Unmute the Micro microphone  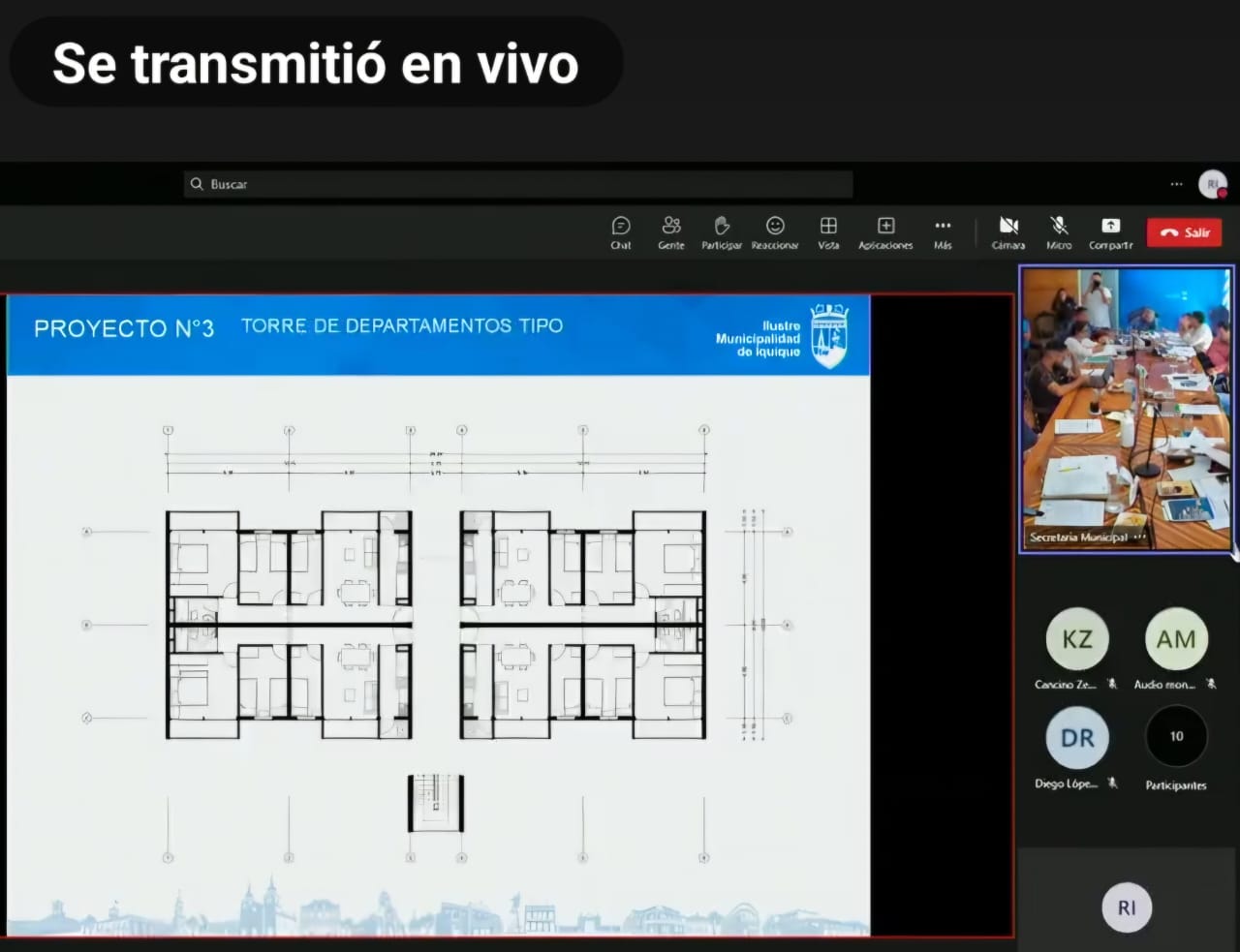(1059, 232)
